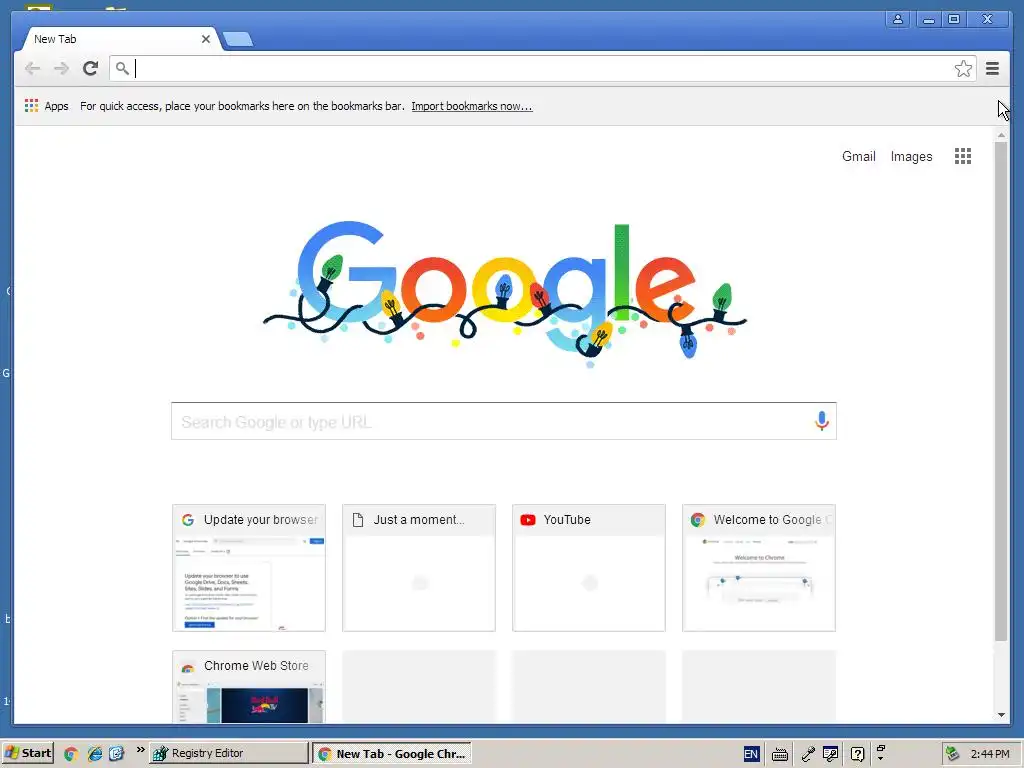
Task: Click the search magnifier icon in address bar
Action: pos(122,68)
